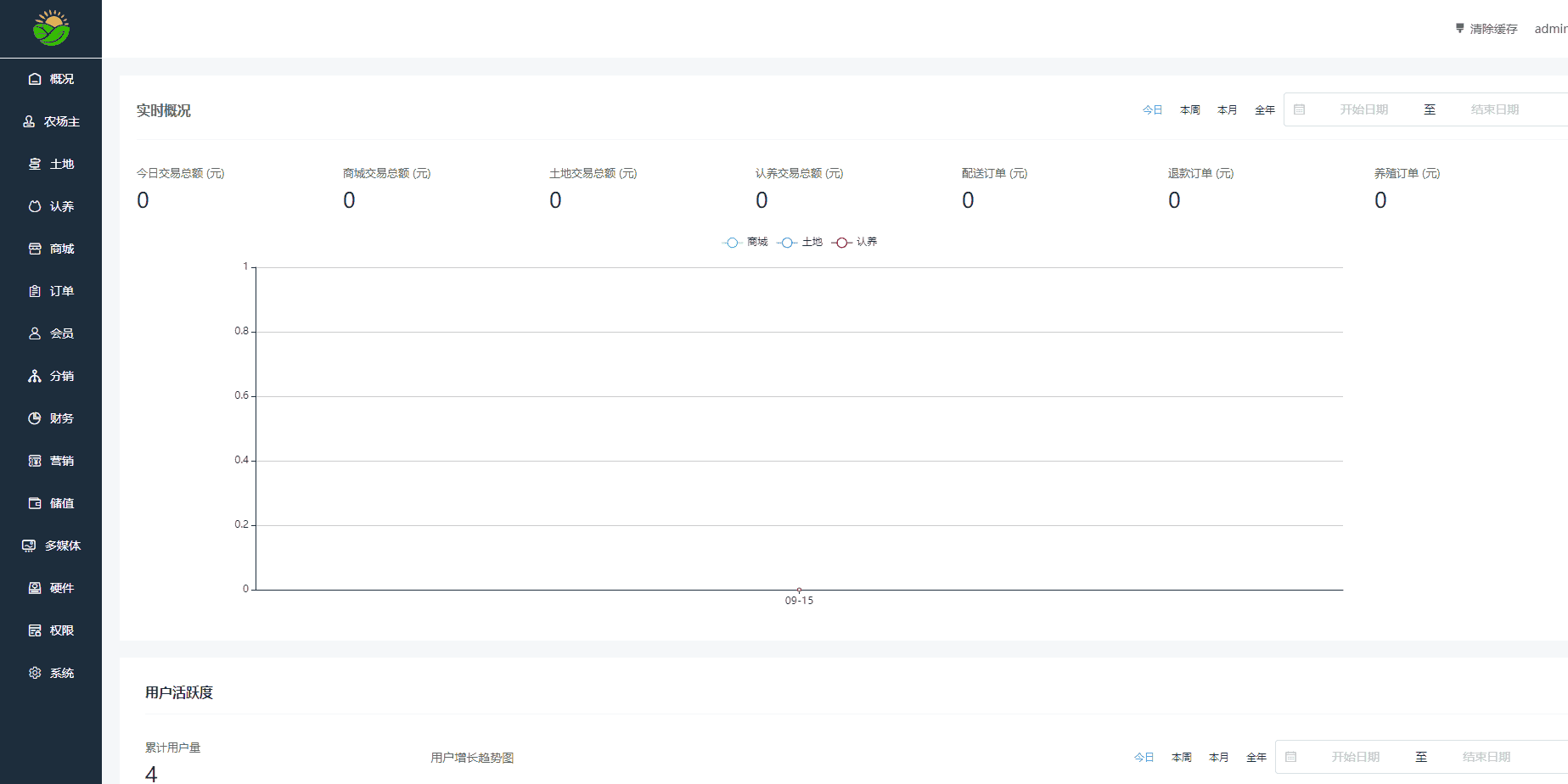Open the 储值 stored value menu

pos(51,503)
